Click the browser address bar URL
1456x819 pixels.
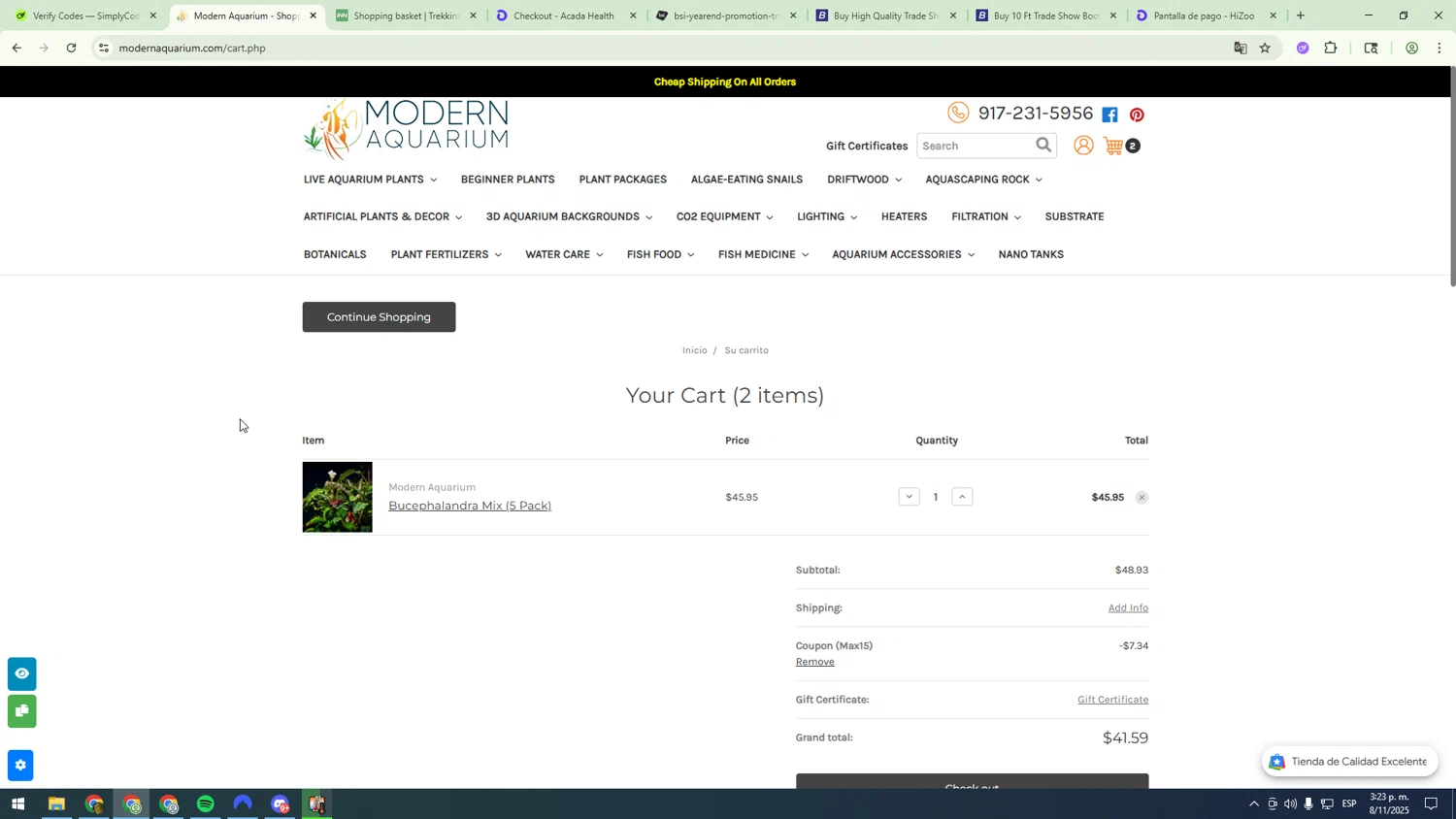click(192, 48)
